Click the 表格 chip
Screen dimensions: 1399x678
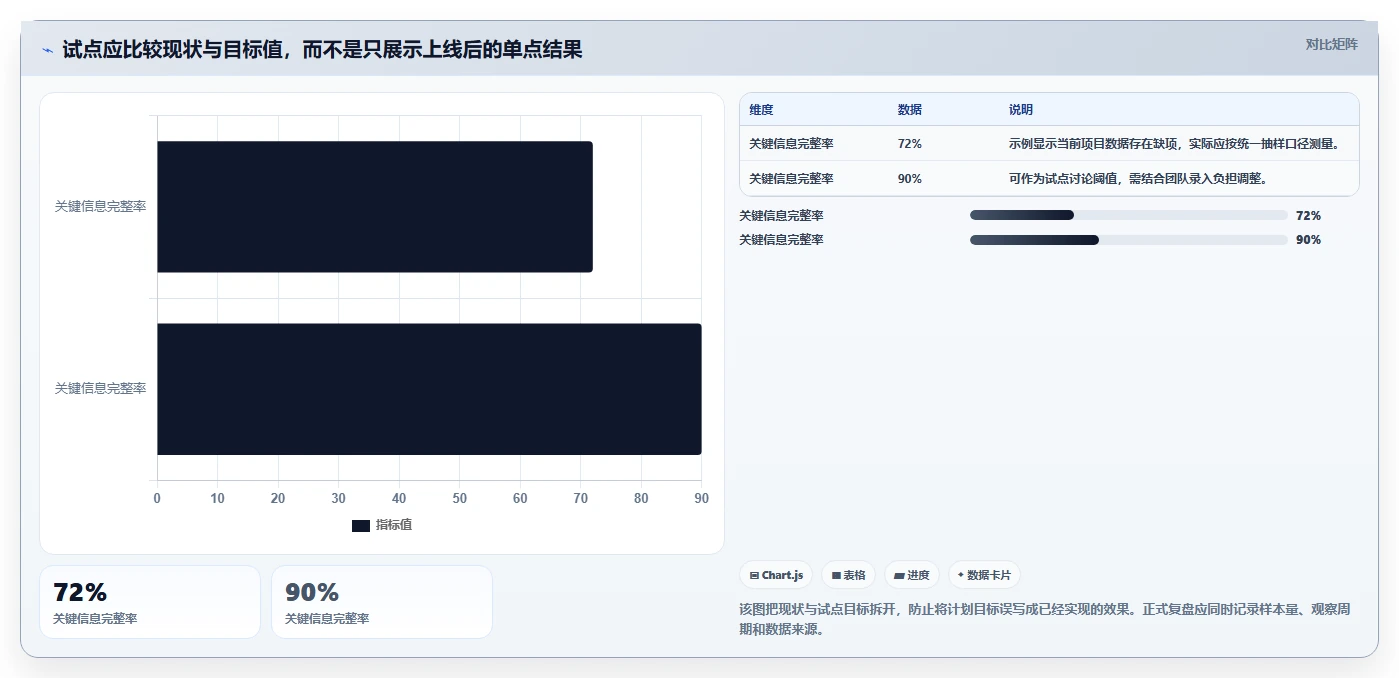[848, 575]
